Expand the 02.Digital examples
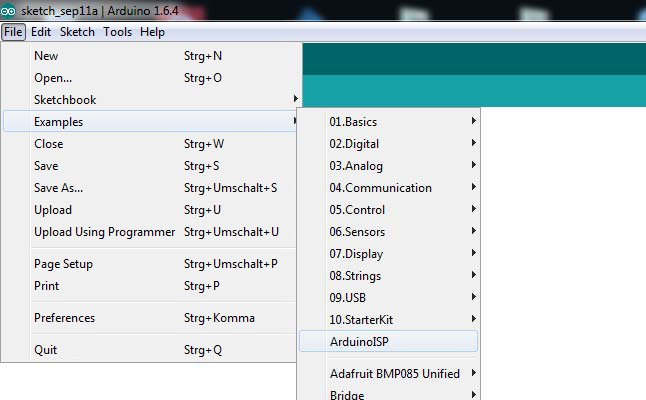This screenshot has width=646, height=400. 389,144
